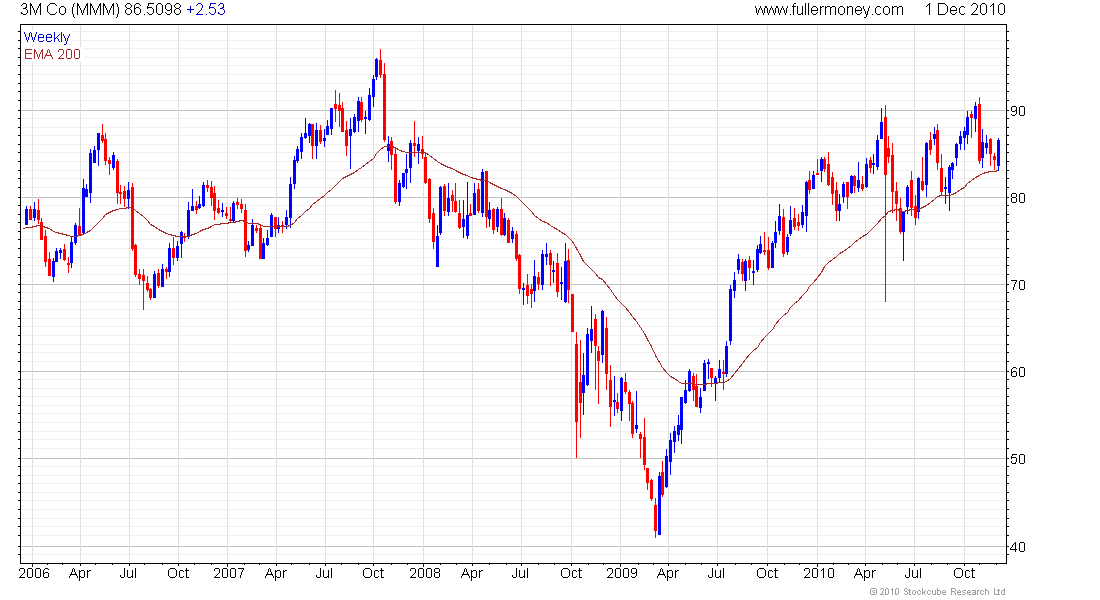Click the Apr label of year 2009
The image size is (1100, 600).
click(x=667, y=573)
